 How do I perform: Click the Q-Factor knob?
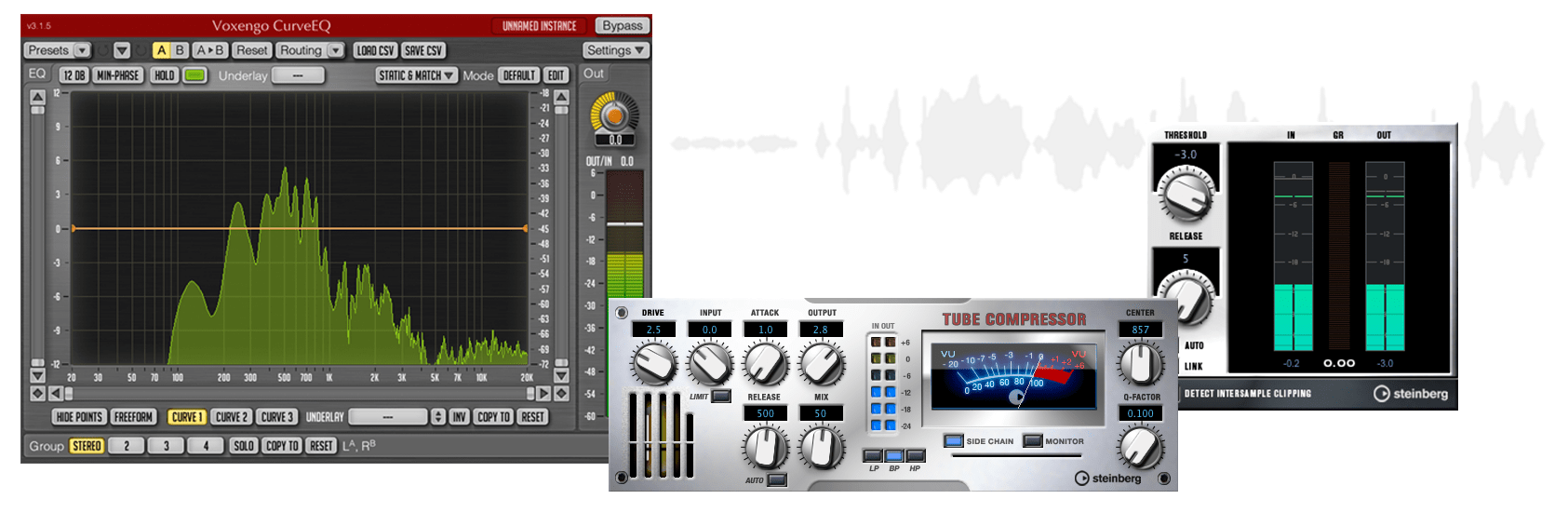[x=1140, y=447]
